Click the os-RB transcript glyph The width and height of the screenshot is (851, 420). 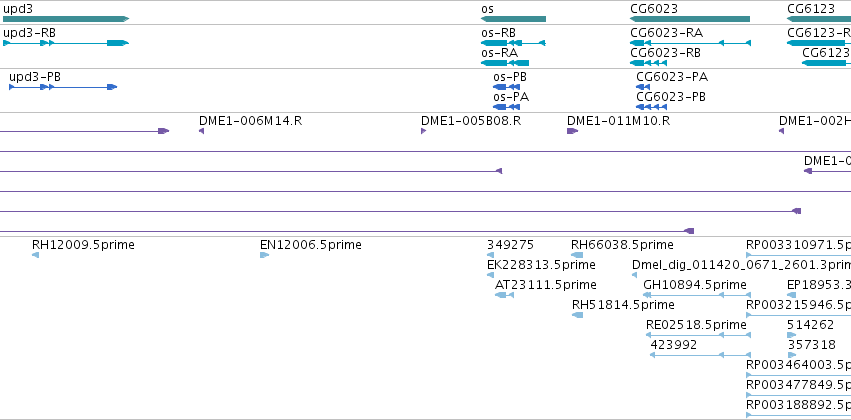click(x=513, y=43)
